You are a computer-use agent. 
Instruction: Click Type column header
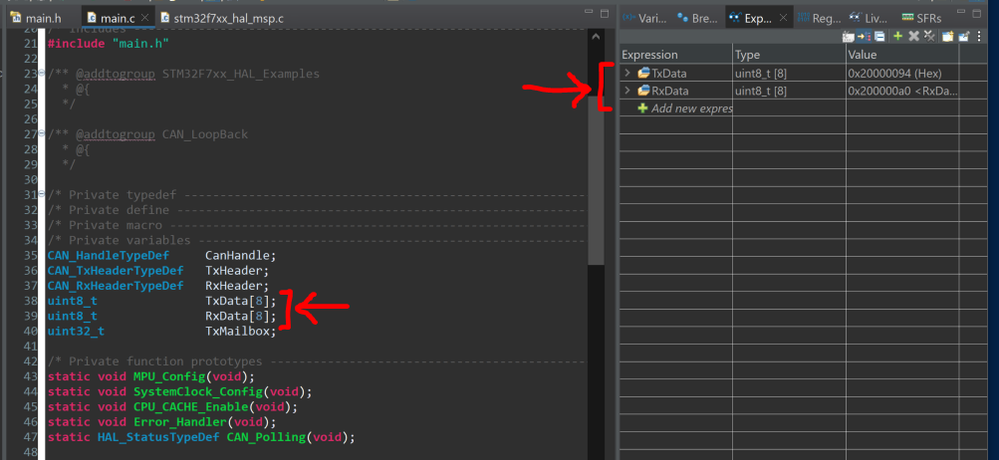[789, 55]
